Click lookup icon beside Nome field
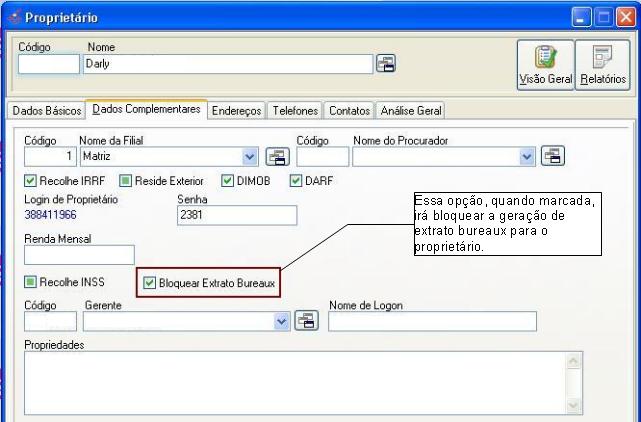The height and width of the screenshot is (422, 641). point(384,64)
